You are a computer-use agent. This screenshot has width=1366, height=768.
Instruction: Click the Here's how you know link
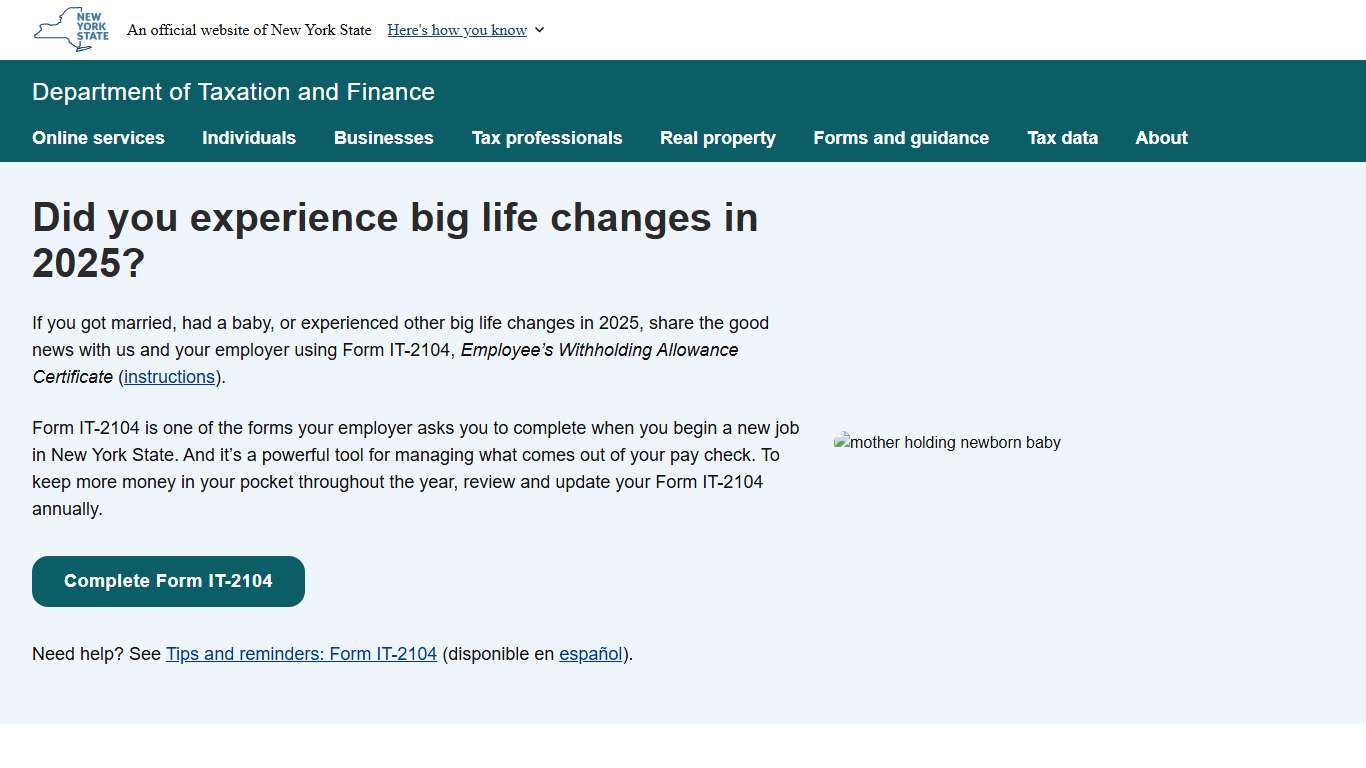[457, 30]
